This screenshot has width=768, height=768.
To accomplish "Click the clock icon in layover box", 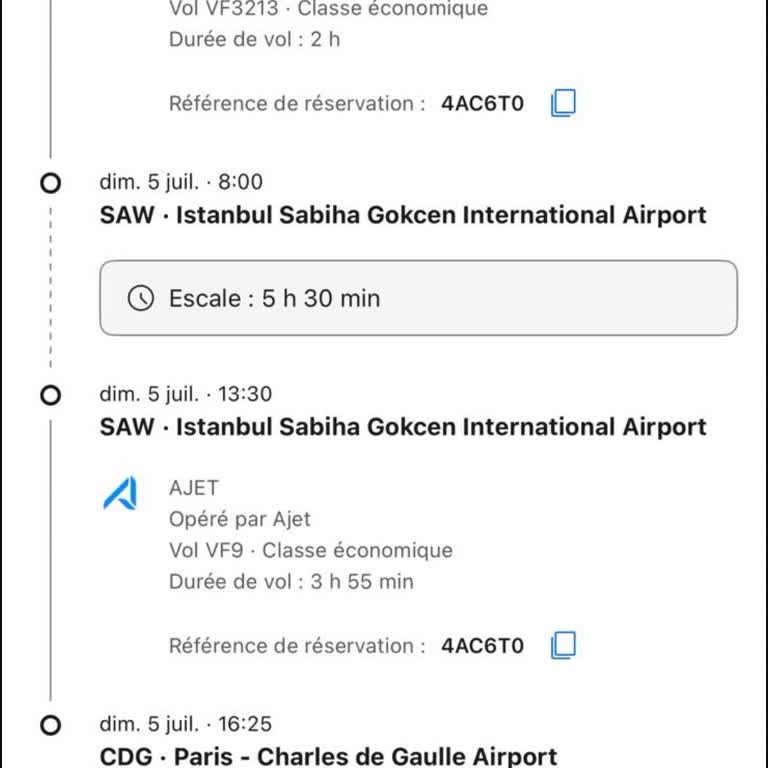I will click(141, 298).
